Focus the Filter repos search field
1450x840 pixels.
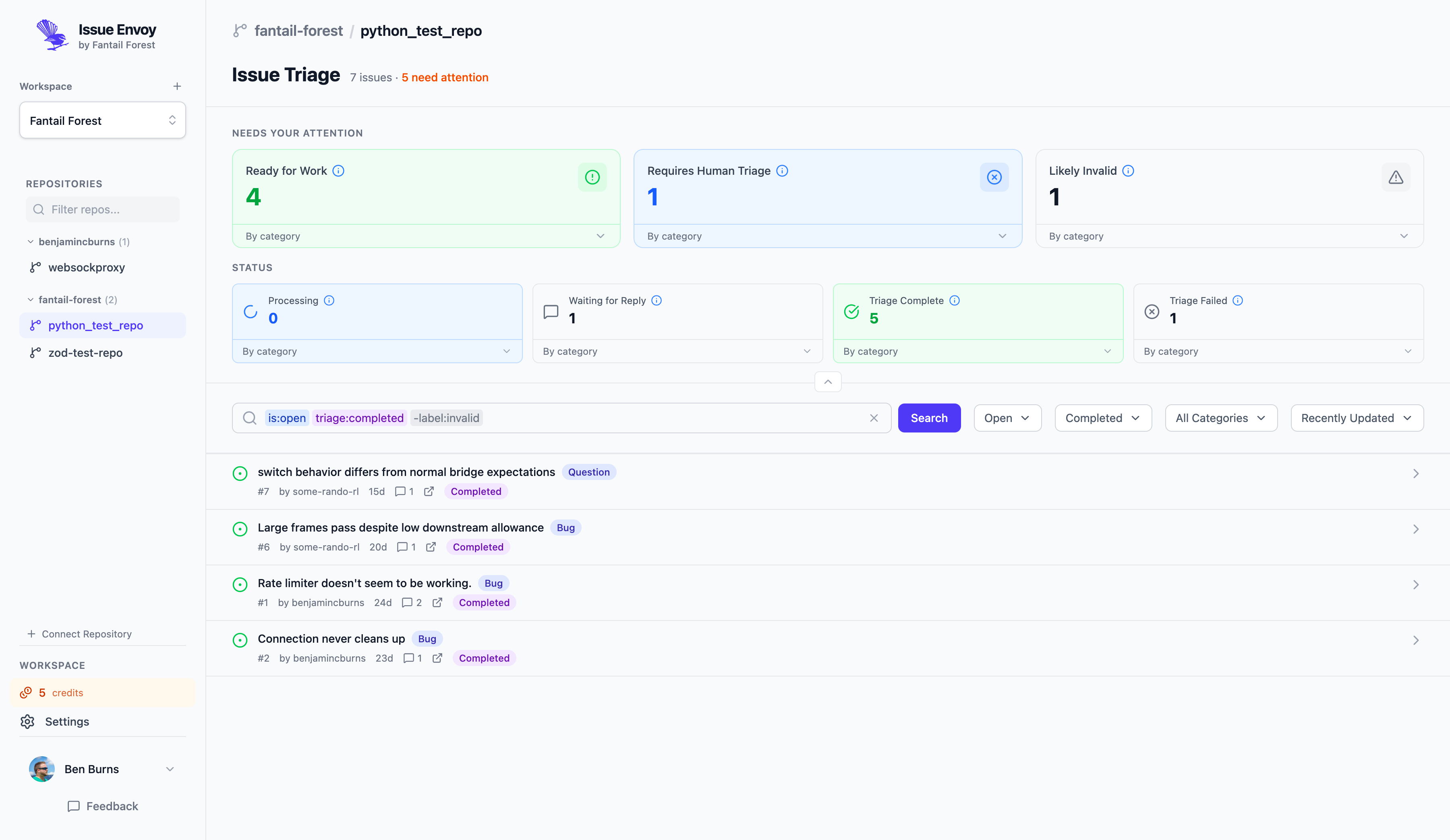coord(102,209)
